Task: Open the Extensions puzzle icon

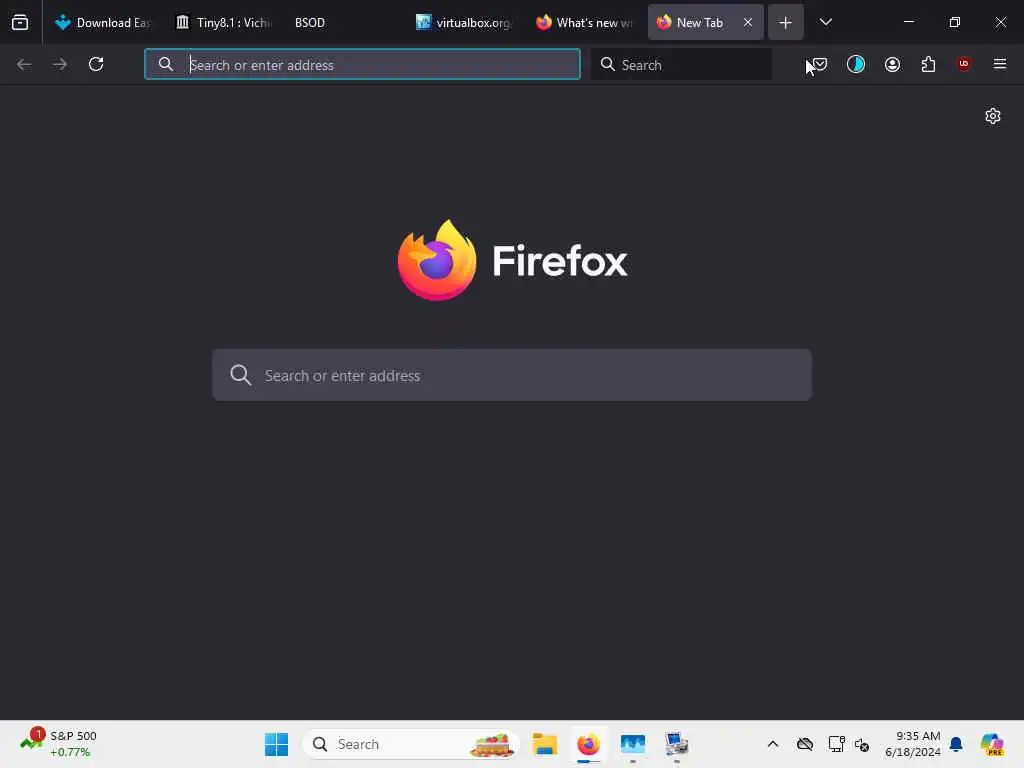Action: (x=928, y=64)
